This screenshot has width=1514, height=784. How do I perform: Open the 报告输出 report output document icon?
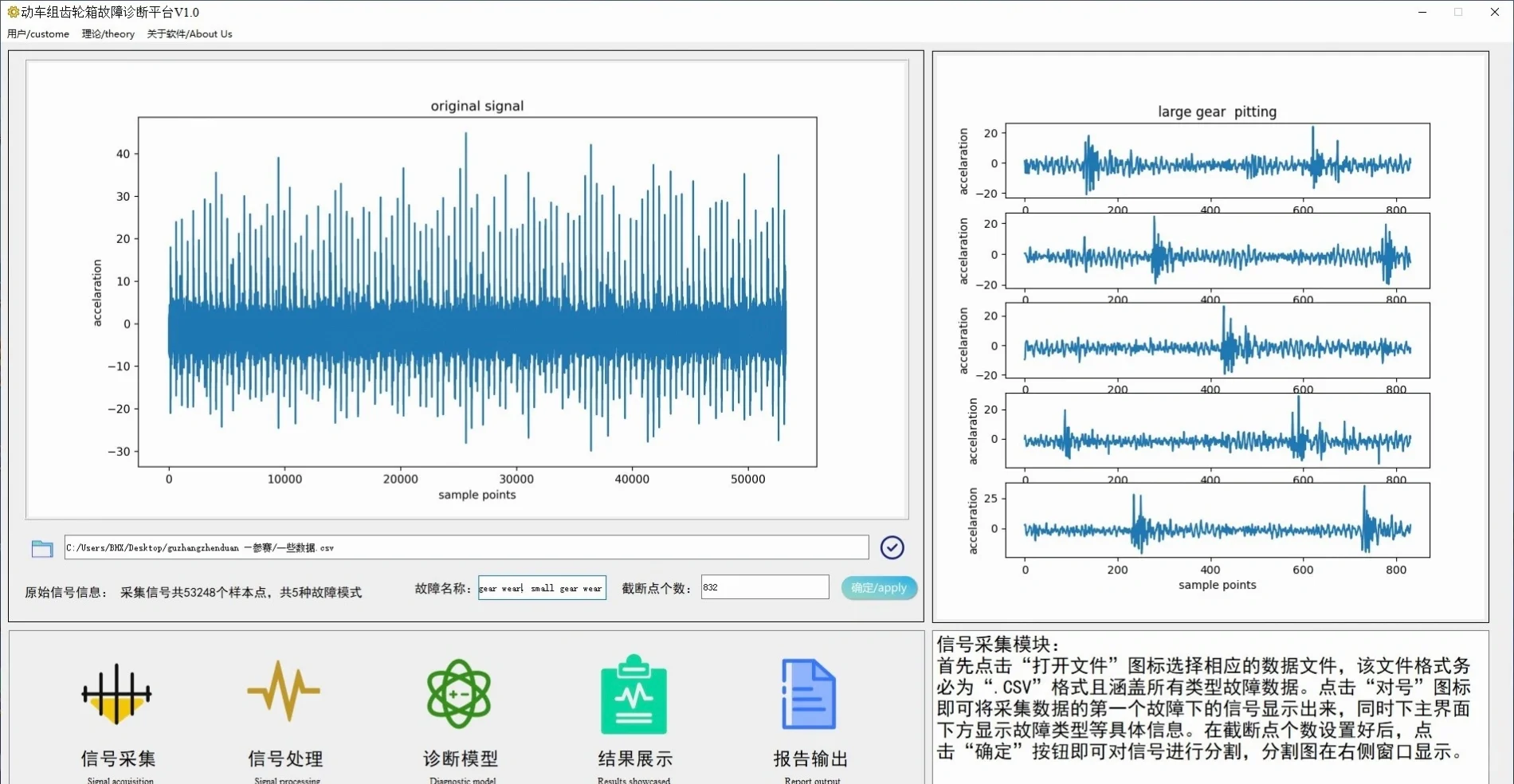809,695
